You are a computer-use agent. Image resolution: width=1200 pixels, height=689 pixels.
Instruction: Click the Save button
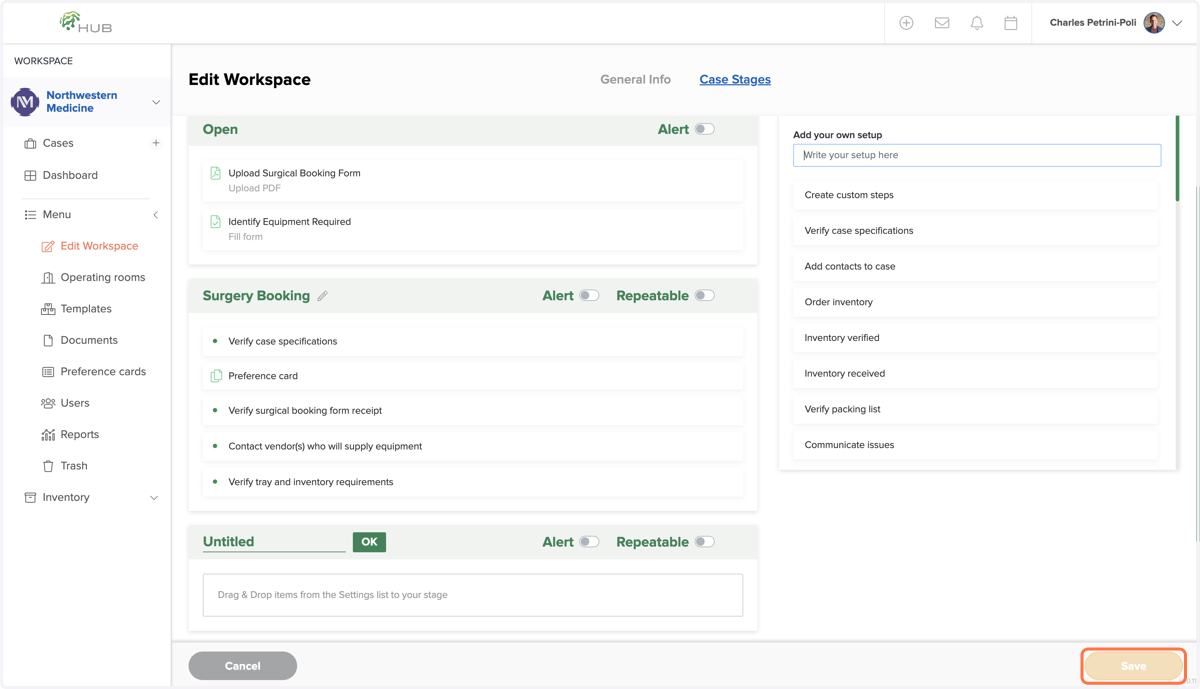(1133, 666)
